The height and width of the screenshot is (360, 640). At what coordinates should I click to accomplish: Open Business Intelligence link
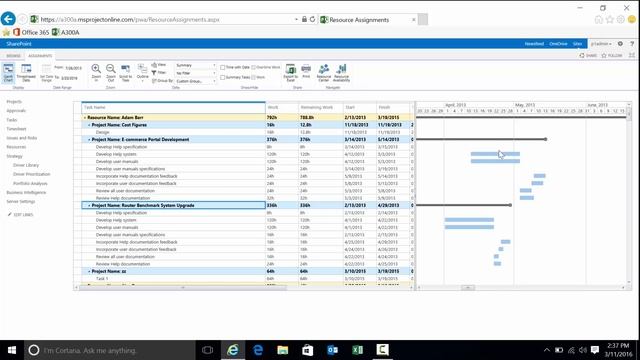click(x=26, y=192)
